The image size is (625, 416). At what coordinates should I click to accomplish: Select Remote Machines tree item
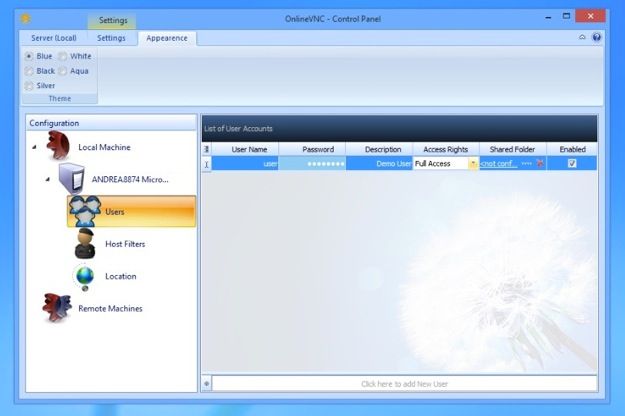click(110, 308)
